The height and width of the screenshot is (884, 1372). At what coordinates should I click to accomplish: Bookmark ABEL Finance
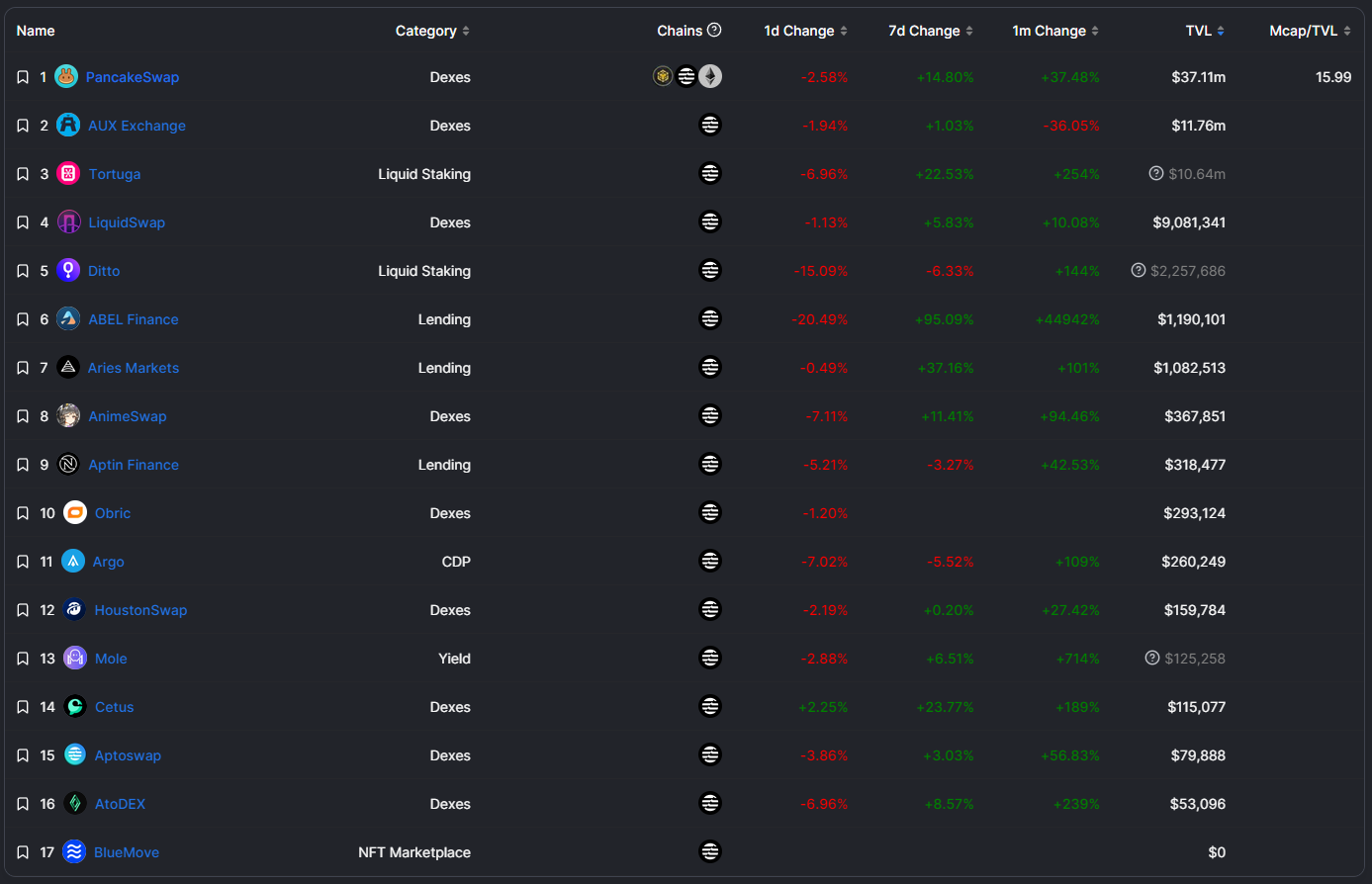point(23,319)
